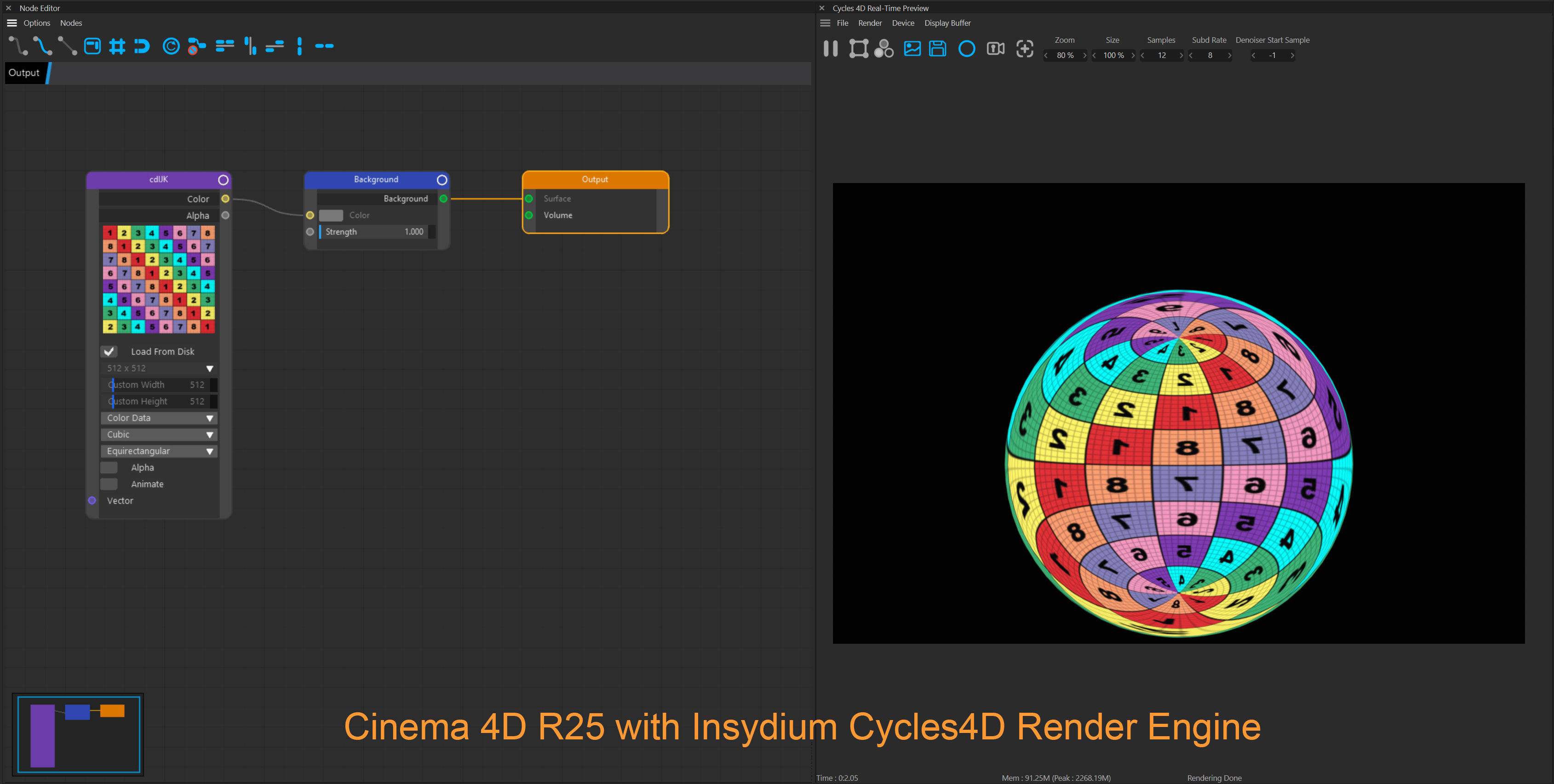Open the Options menu in Node Editor
The image size is (1554, 784).
[x=37, y=23]
